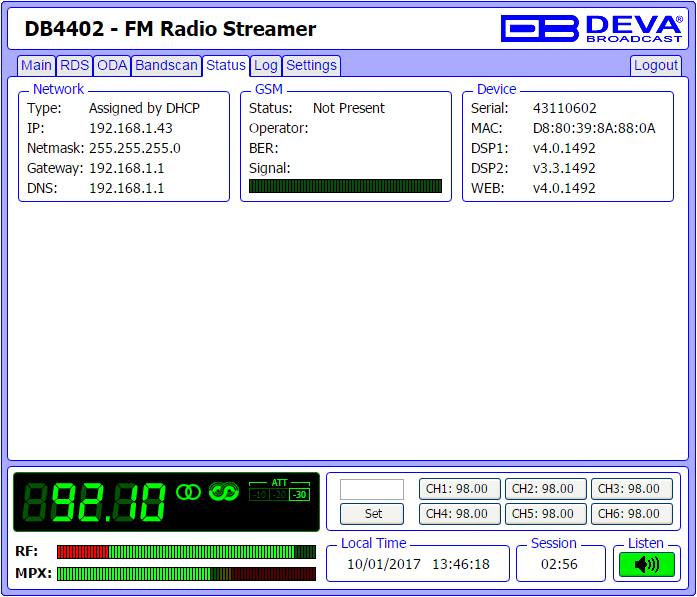The width and height of the screenshot is (697, 597).
Task: Click the local date 10/01/2017
Action: coord(384,565)
